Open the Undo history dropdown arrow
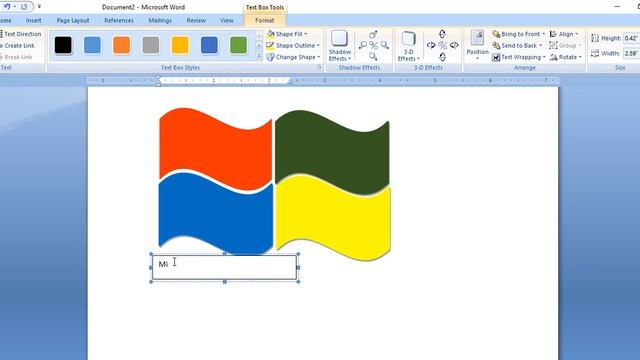Screen dimensions: 640x360 click(x=15, y=7)
